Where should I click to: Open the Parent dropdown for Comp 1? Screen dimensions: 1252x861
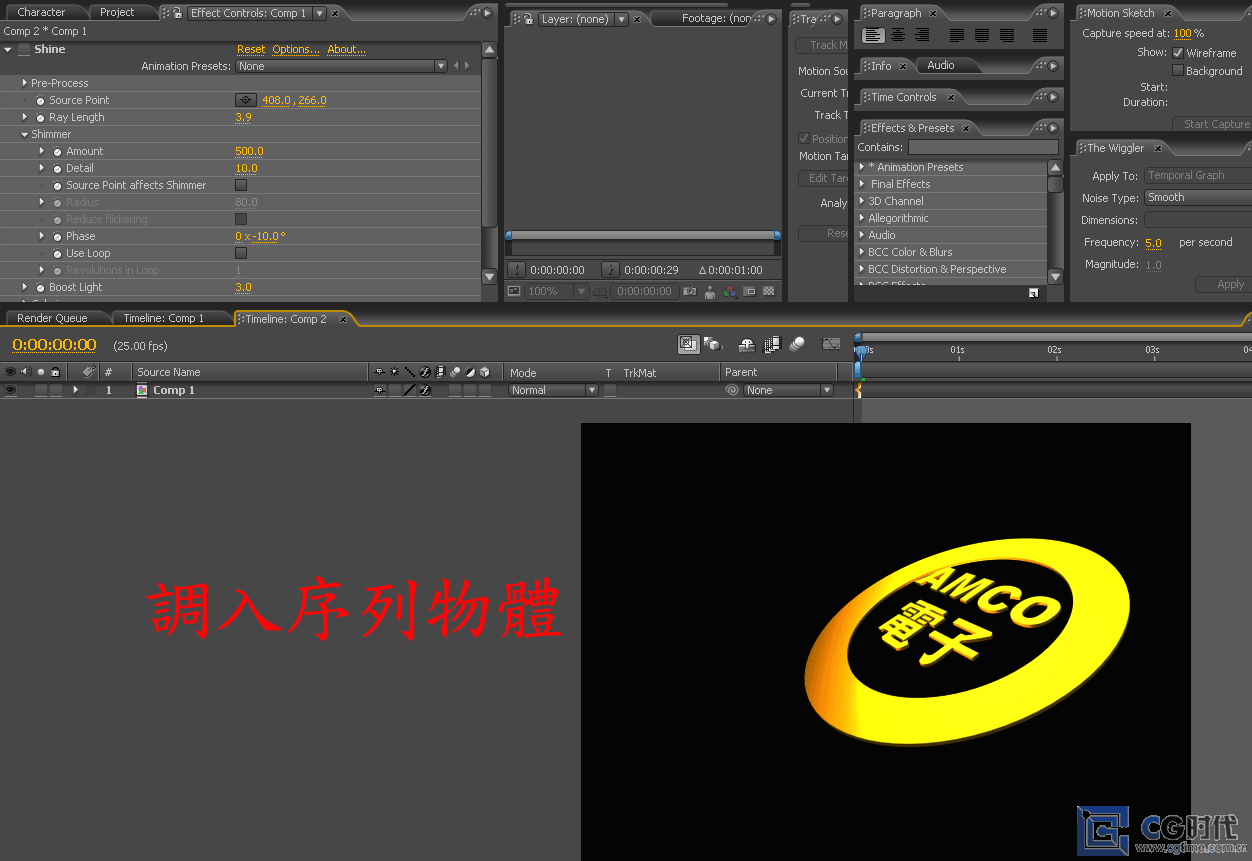pos(788,390)
